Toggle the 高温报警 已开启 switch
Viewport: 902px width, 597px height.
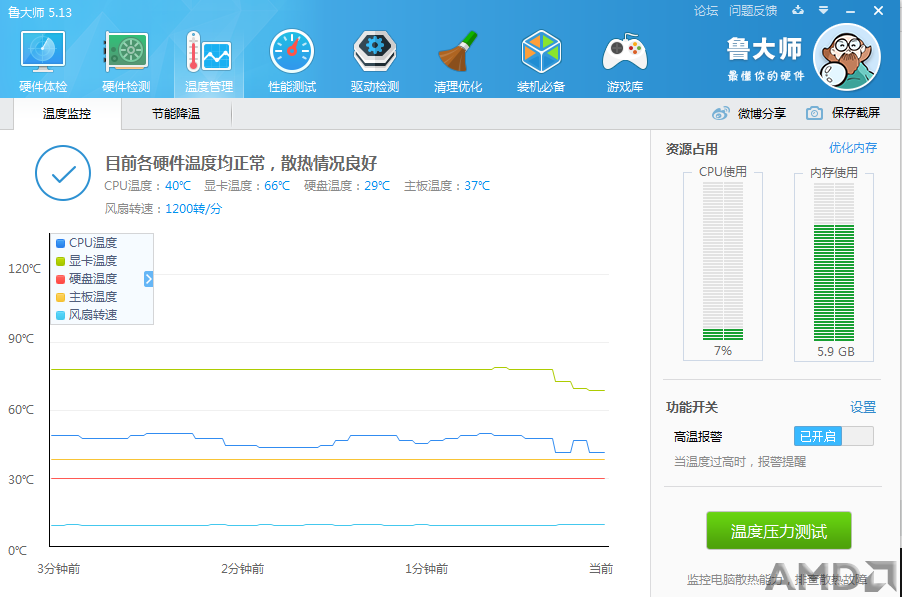click(834, 436)
